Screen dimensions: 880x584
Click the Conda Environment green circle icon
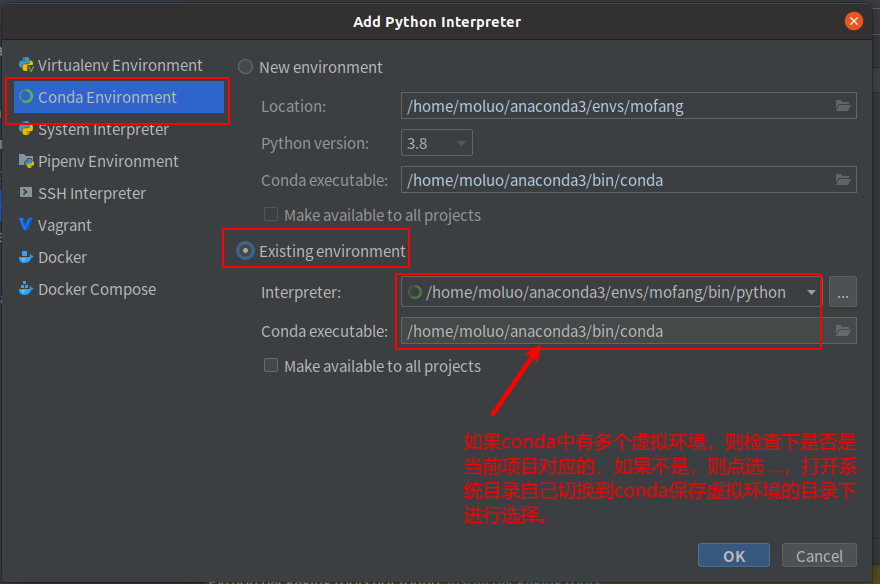coord(26,96)
